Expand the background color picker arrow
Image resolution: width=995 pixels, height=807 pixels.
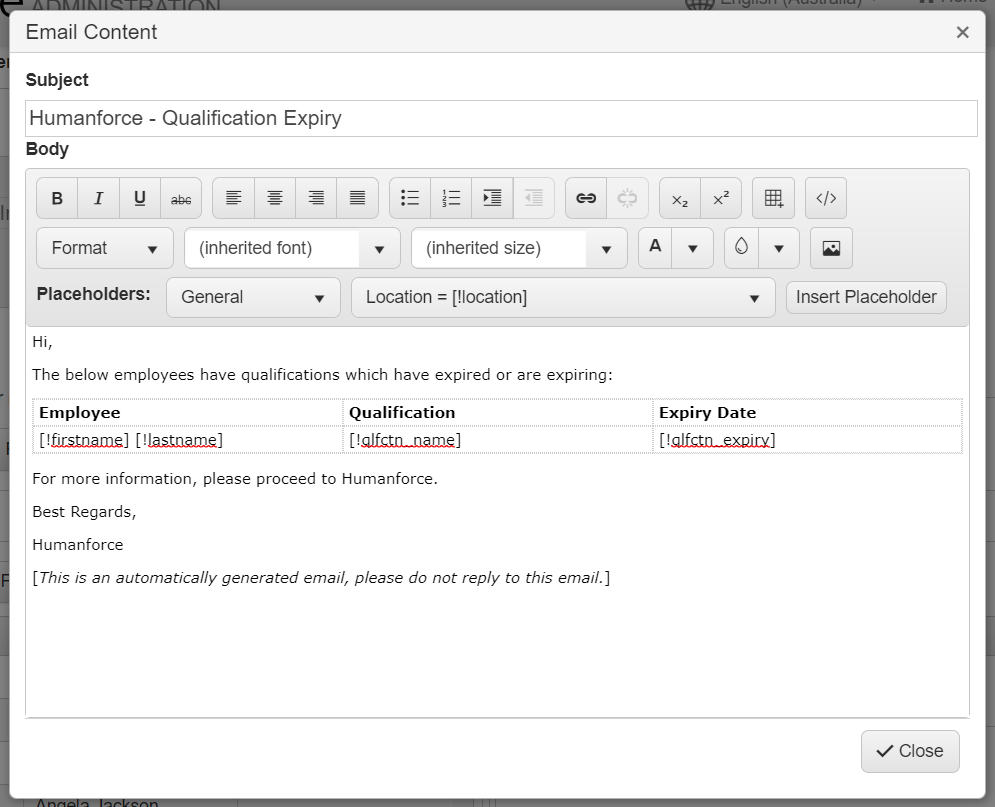click(779, 248)
